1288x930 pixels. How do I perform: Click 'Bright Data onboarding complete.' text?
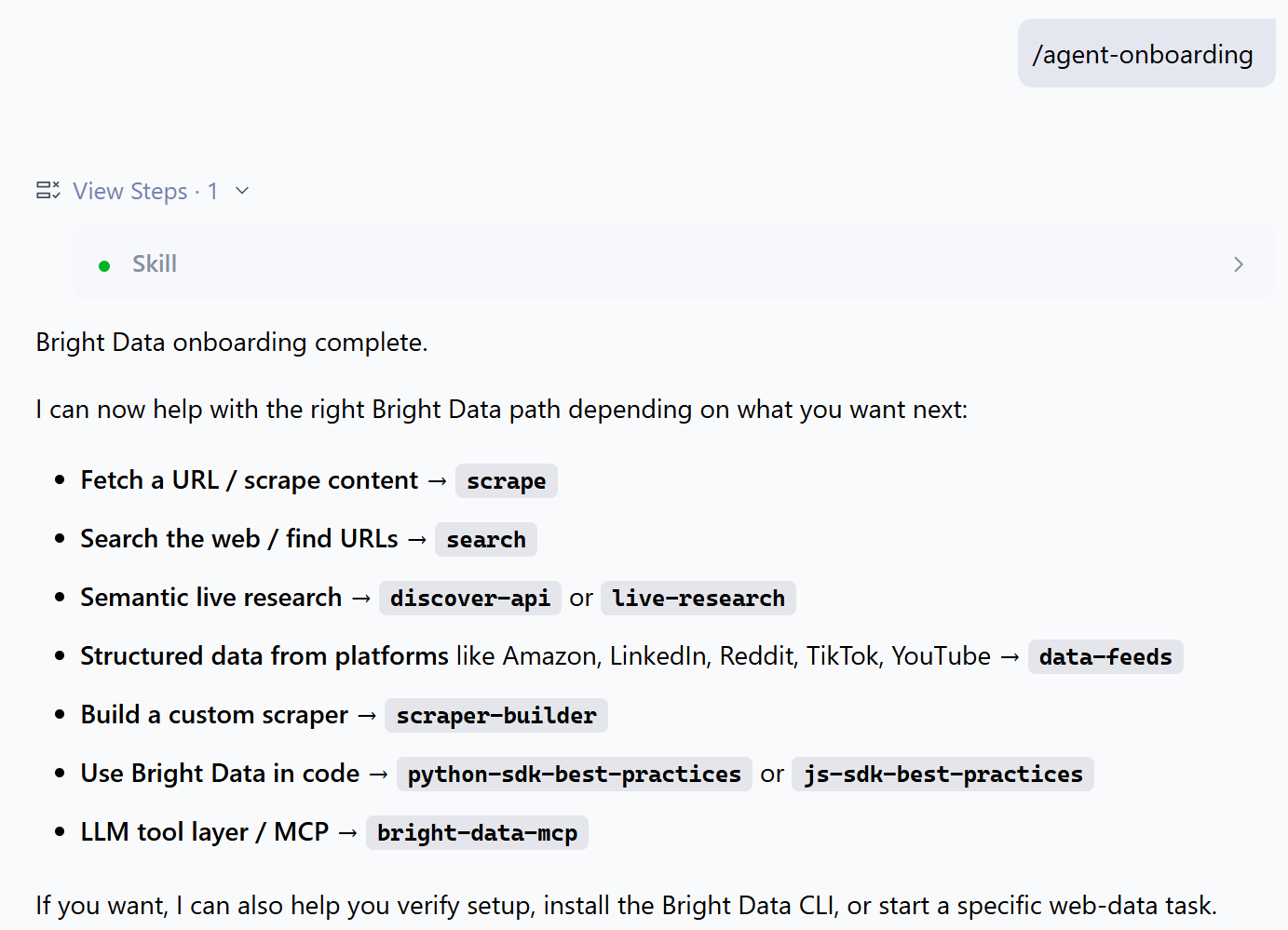(232, 343)
